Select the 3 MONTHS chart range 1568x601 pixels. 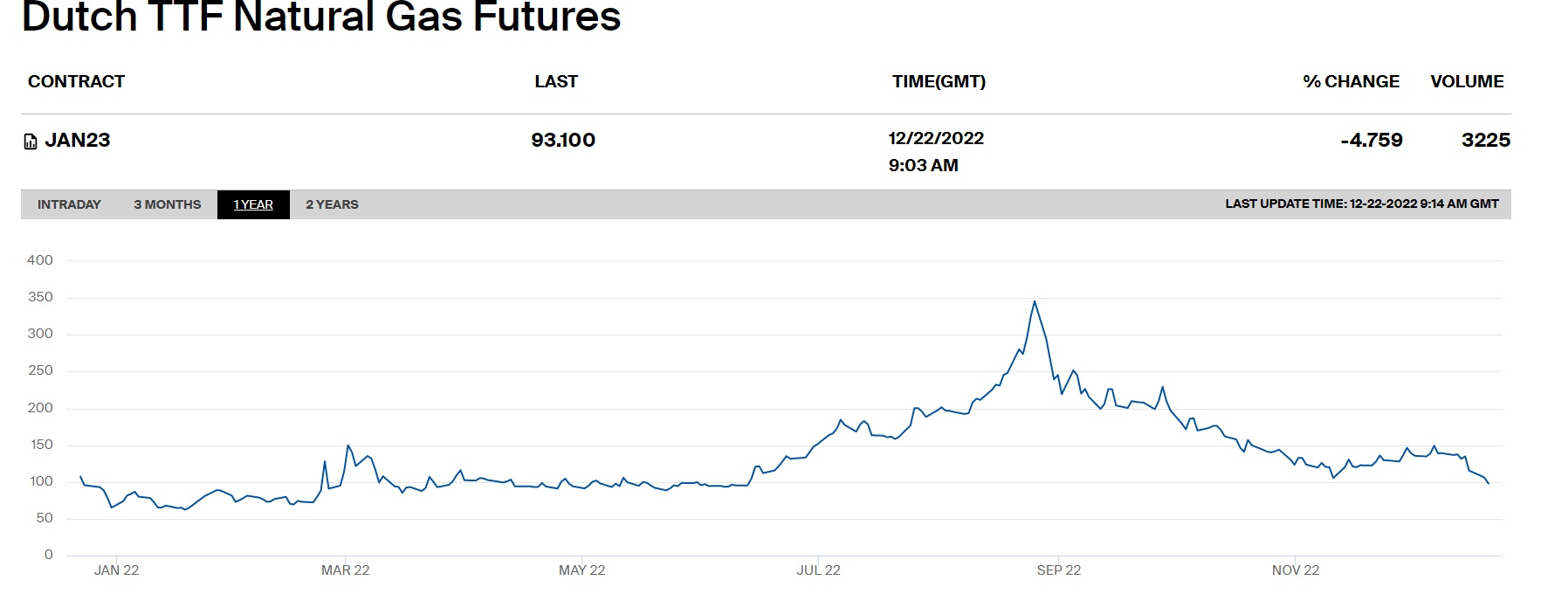coord(167,204)
